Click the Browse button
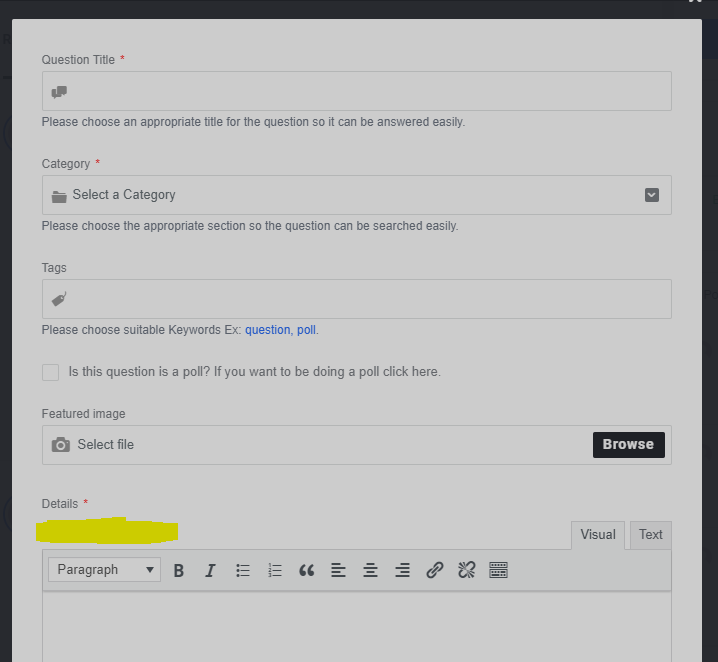 629,445
